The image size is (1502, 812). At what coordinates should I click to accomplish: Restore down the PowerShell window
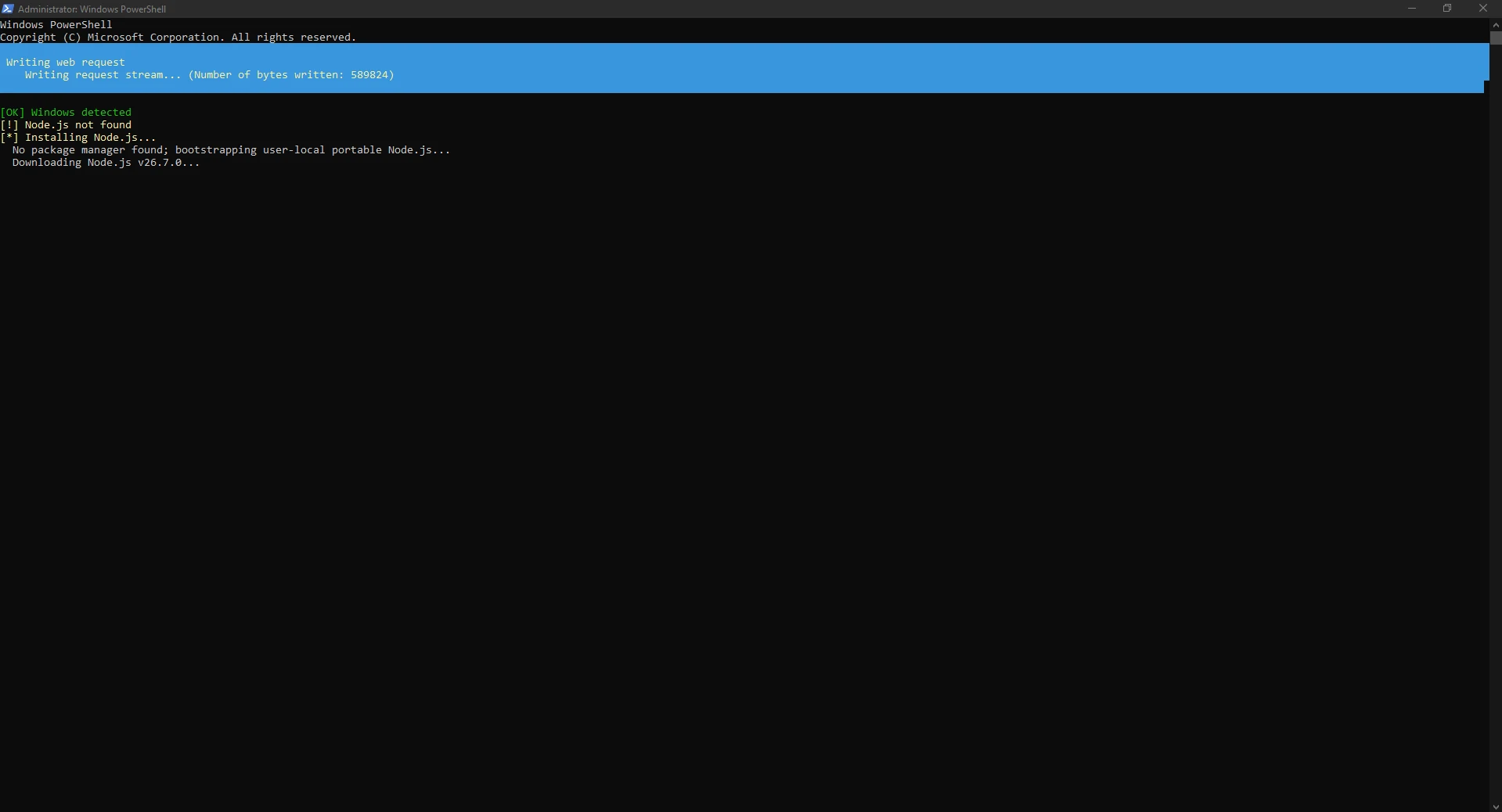1447,9
